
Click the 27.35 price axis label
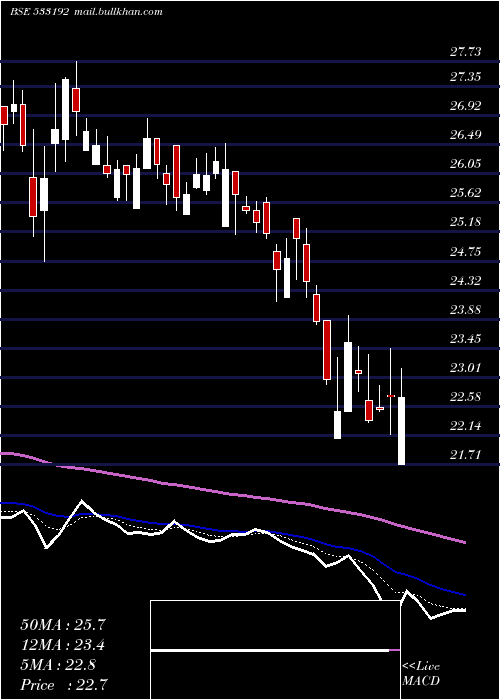pyautogui.click(x=466, y=77)
